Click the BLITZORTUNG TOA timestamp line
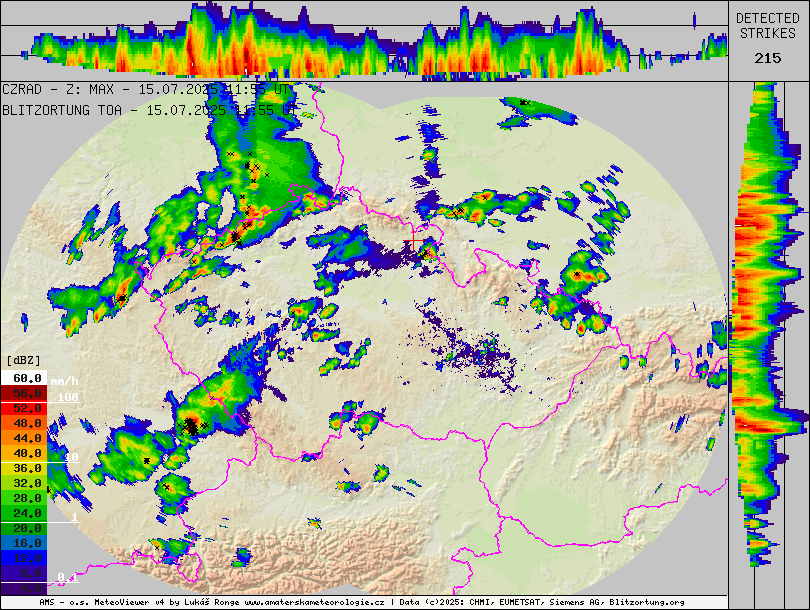The image size is (810, 610). click(150, 110)
